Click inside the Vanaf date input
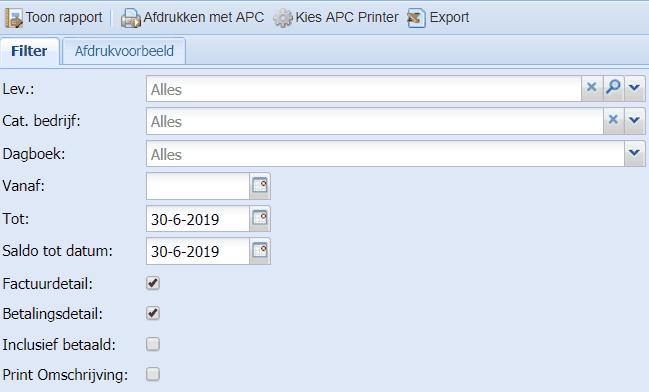The image size is (649, 392). (198, 186)
